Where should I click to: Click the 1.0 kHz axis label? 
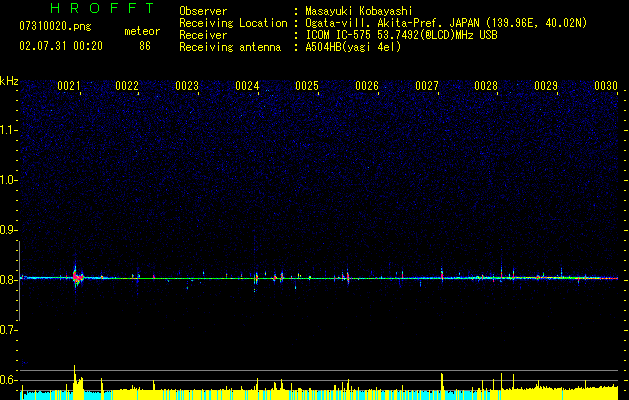[x=8, y=180]
